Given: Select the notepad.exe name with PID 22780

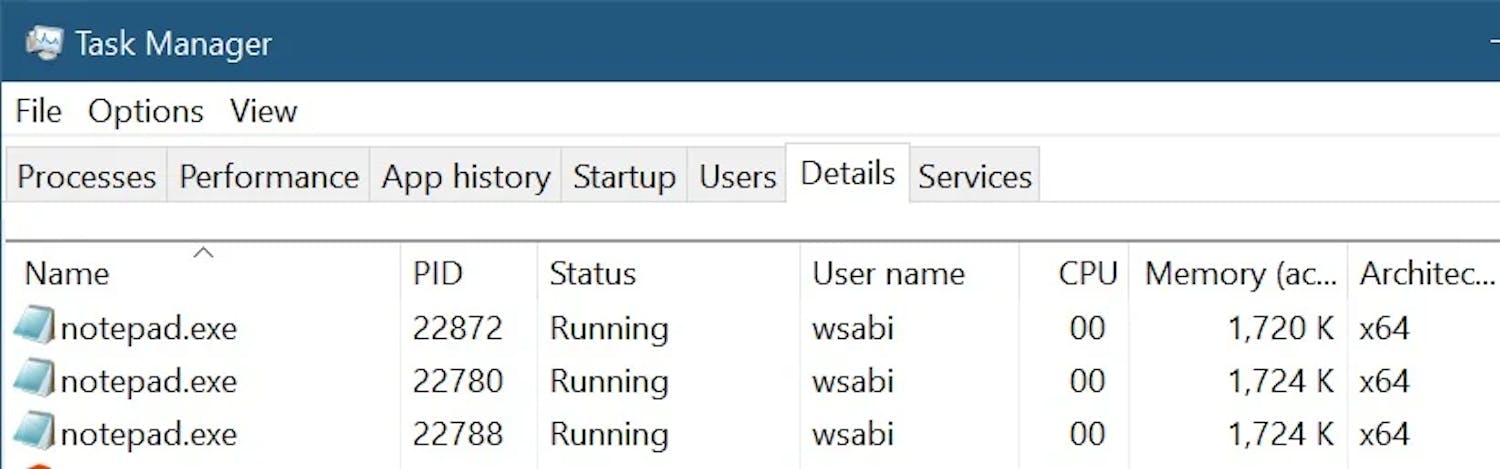Looking at the screenshot, I should point(149,381).
